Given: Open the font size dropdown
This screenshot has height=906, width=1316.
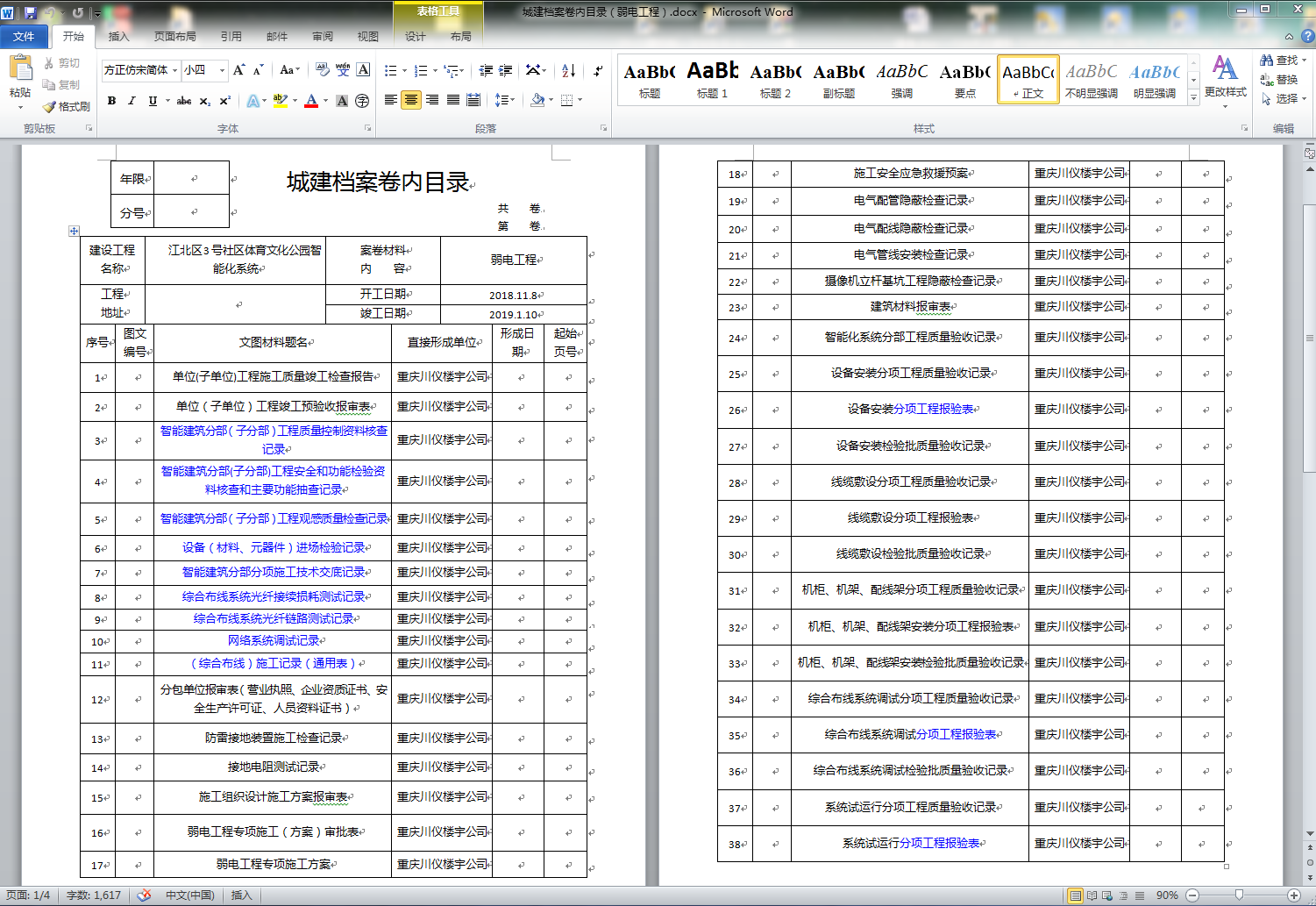Looking at the screenshot, I should [222, 70].
